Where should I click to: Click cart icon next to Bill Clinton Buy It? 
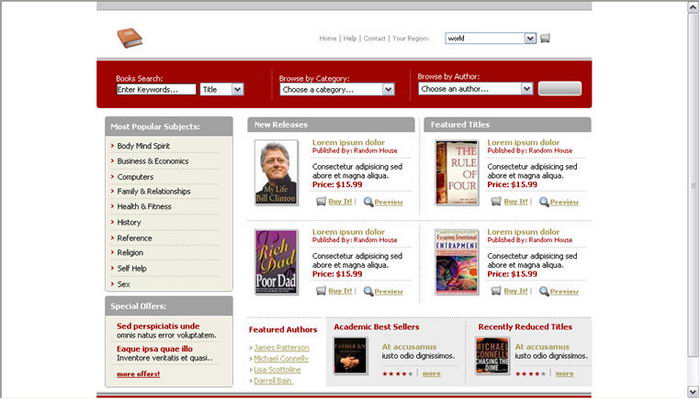tap(321, 202)
